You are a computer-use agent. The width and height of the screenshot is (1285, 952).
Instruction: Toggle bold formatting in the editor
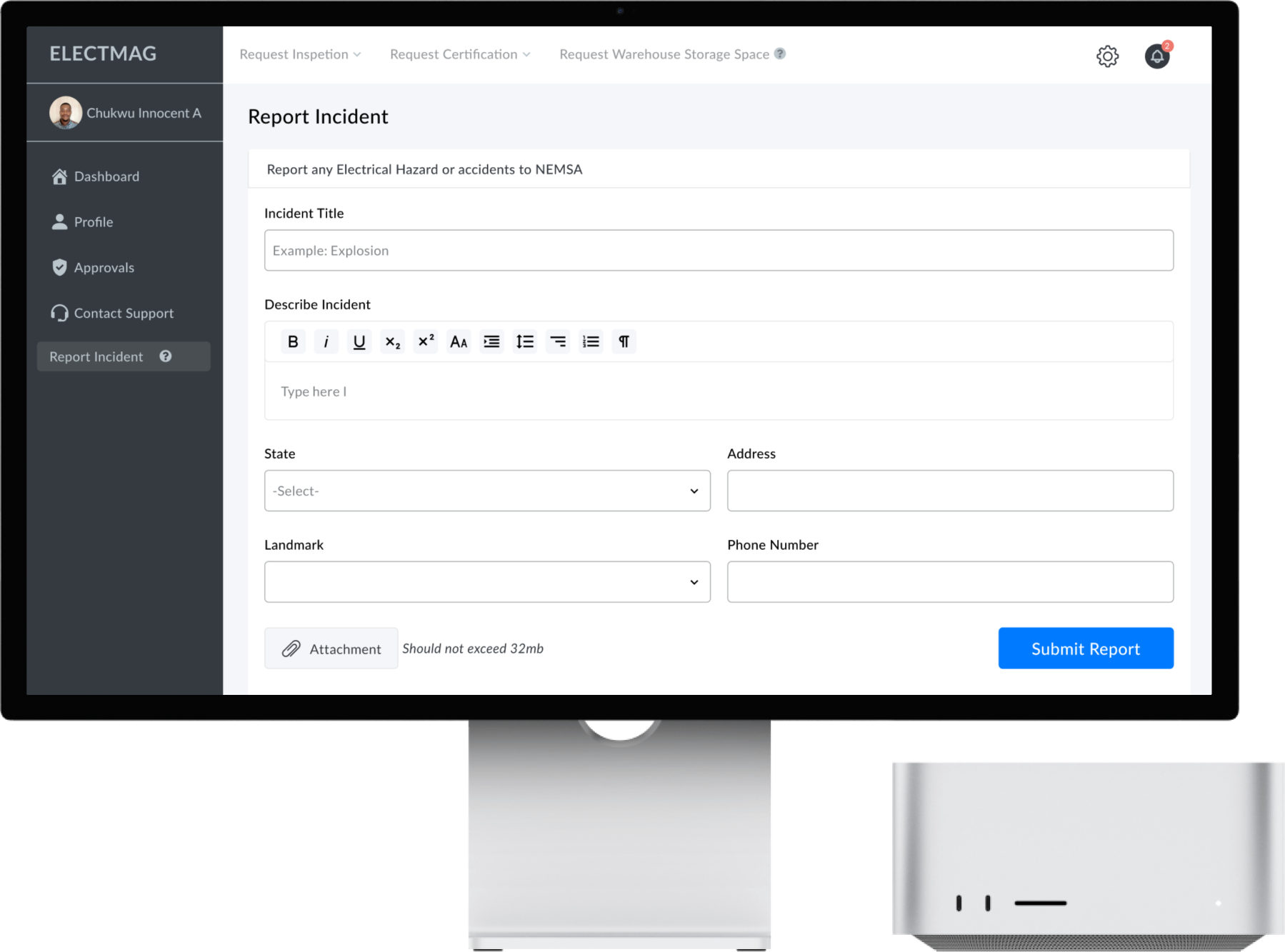click(x=293, y=341)
